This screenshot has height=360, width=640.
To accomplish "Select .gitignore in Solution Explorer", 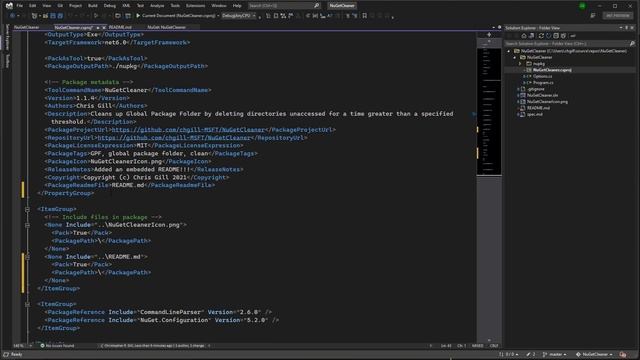I will click(536, 89).
